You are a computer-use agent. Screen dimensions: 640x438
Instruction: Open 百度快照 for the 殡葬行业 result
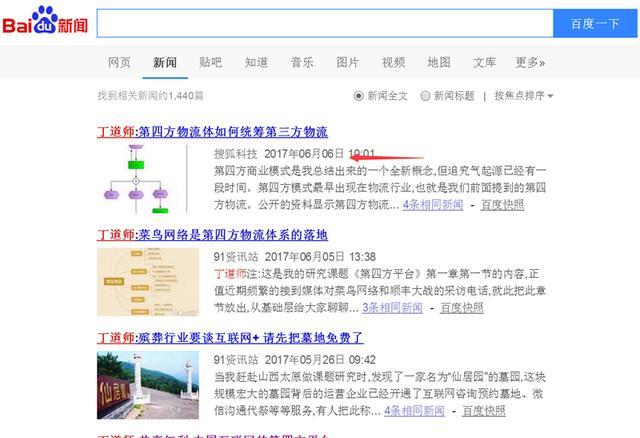[484, 410]
